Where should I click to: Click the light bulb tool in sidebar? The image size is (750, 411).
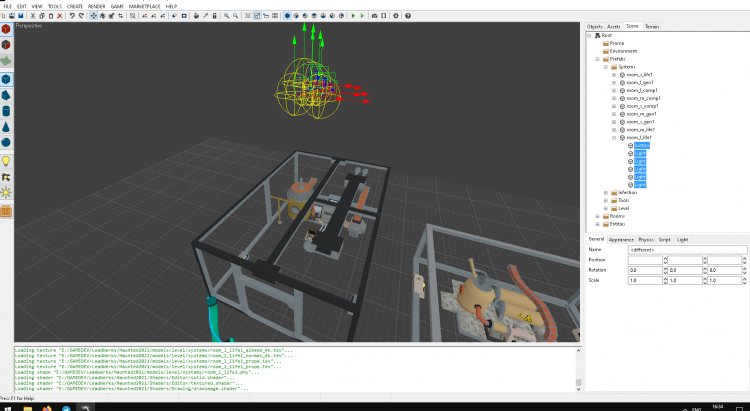(6, 160)
